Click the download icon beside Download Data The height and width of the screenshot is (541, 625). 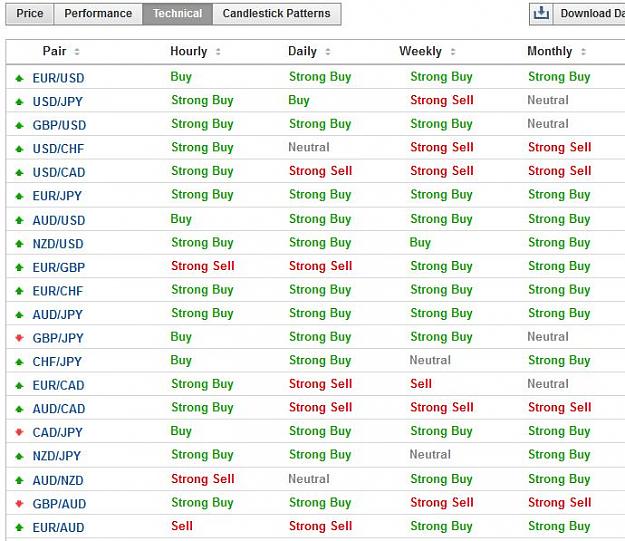(x=541, y=14)
